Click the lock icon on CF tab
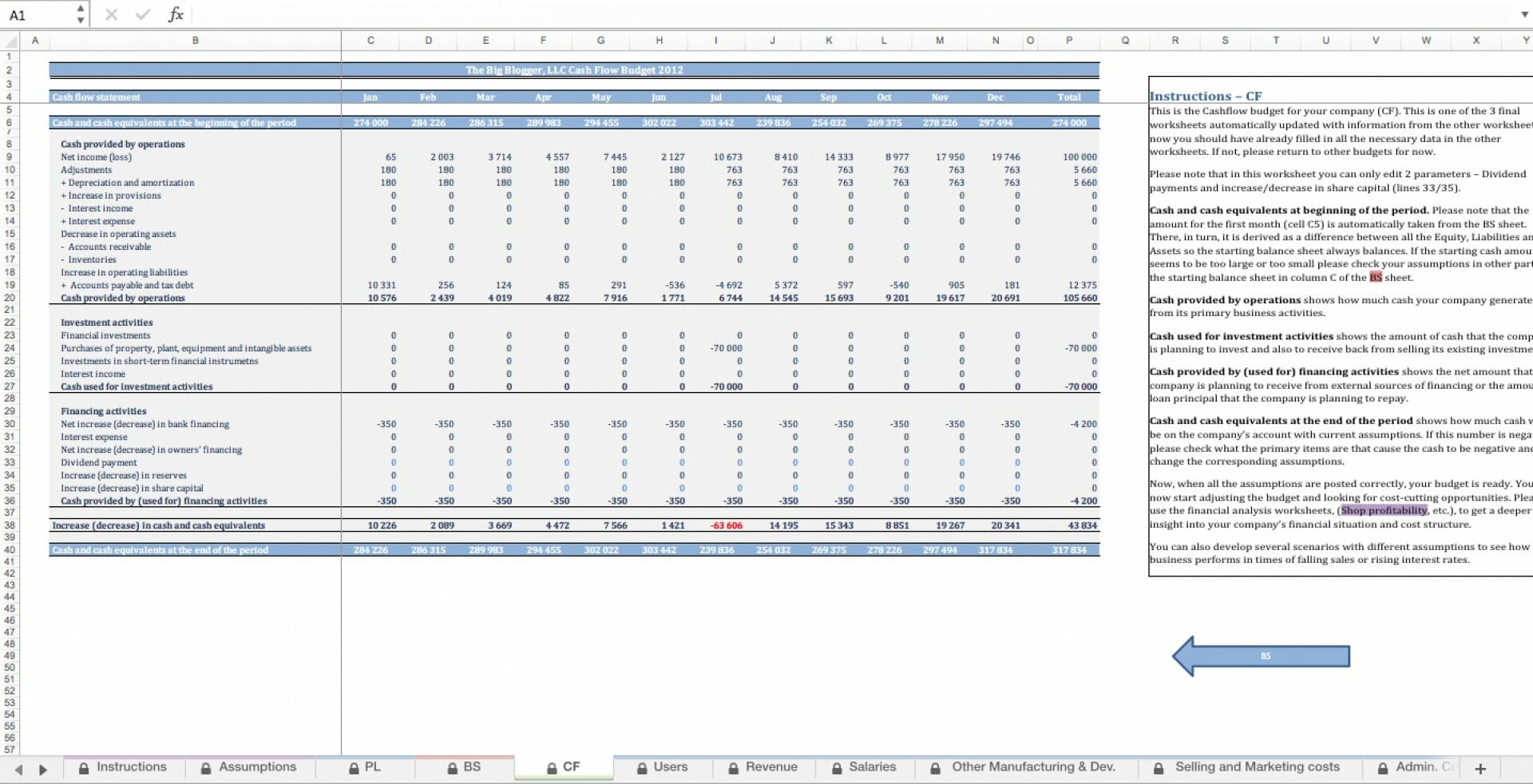This screenshot has height=784, width=1533. pos(552,767)
